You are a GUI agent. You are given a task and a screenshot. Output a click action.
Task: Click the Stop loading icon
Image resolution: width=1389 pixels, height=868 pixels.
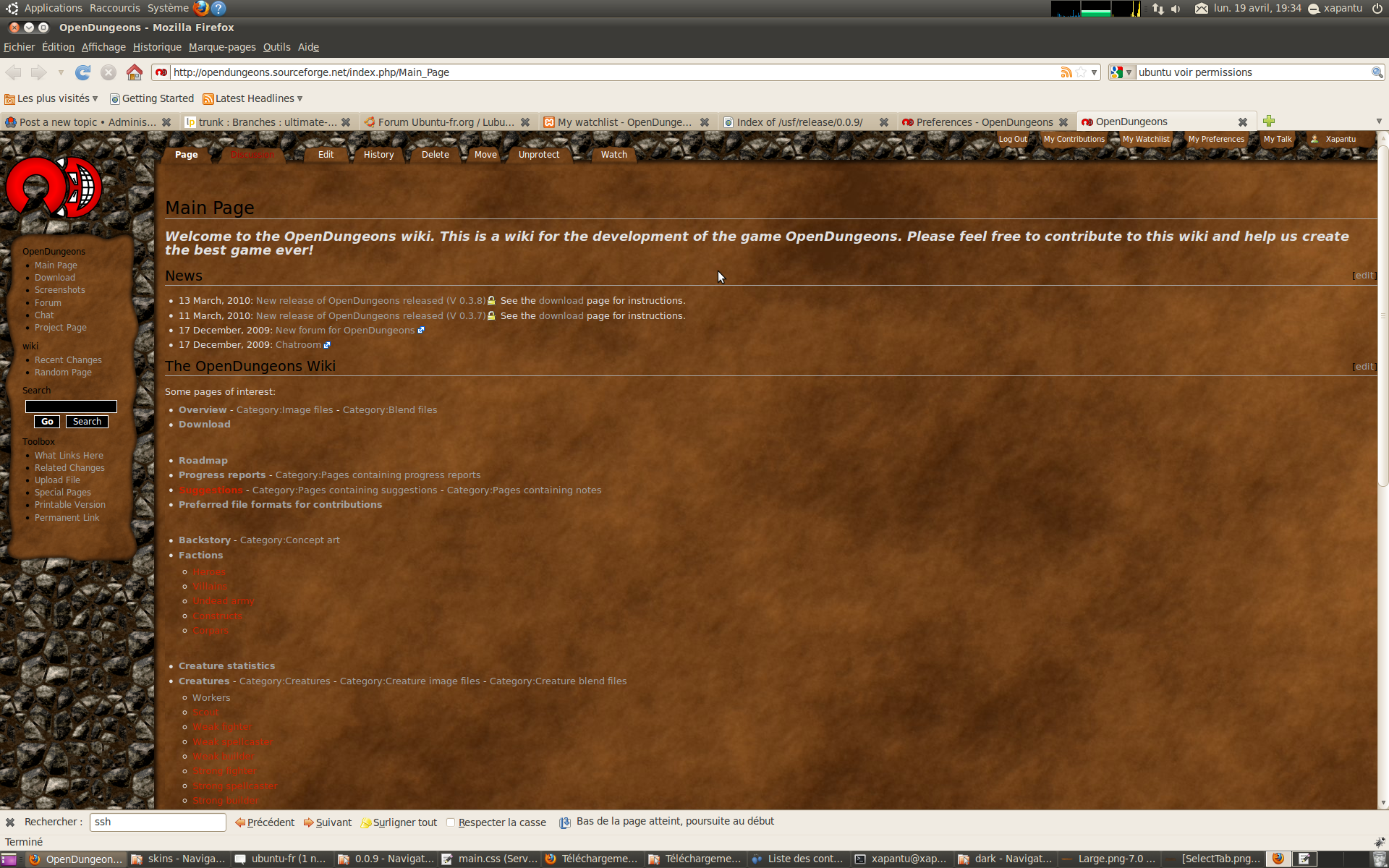click(x=109, y=72)
